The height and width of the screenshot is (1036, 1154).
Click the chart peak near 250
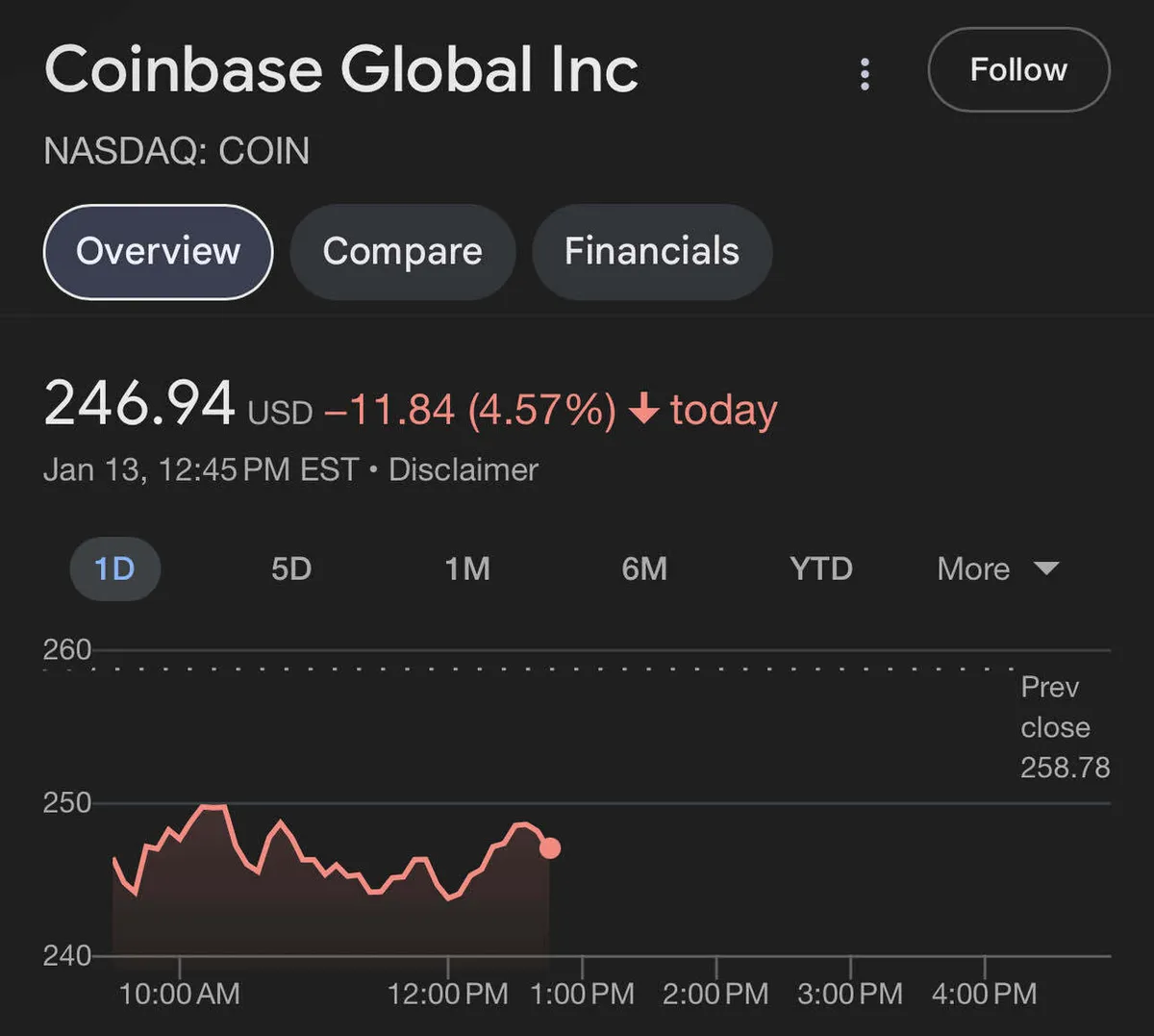(213, 806)
